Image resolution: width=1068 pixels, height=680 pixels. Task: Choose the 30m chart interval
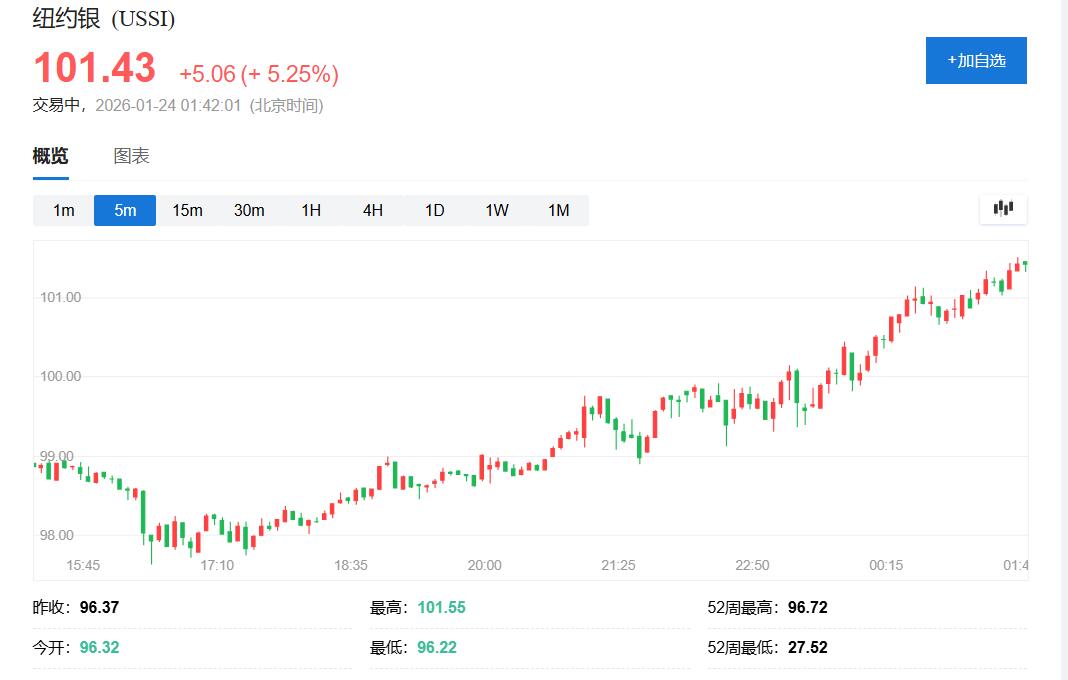tap(249, 210)
